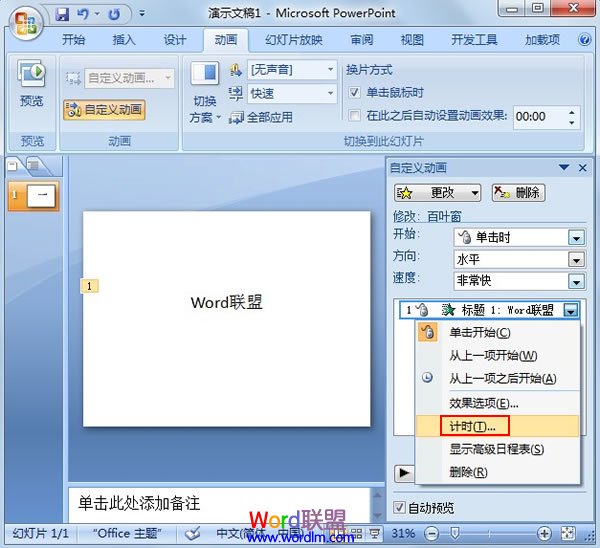Choose 显示高级日程表(S) menu entry
This screenshot has height=548, width=600.
pos(497,449)
